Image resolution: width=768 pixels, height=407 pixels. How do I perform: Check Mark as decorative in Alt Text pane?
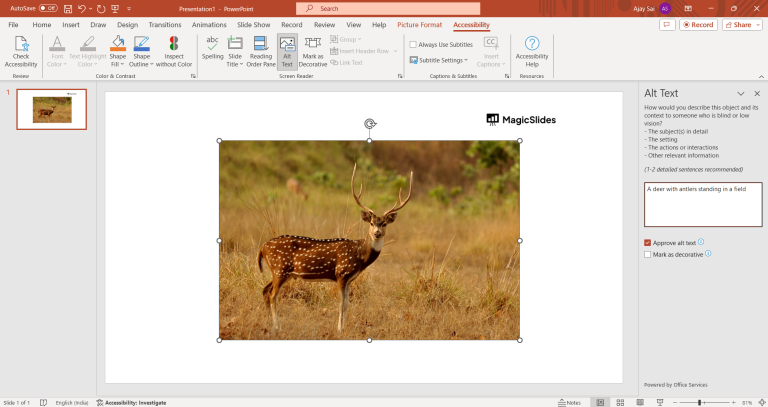click(x=648, y=255)
